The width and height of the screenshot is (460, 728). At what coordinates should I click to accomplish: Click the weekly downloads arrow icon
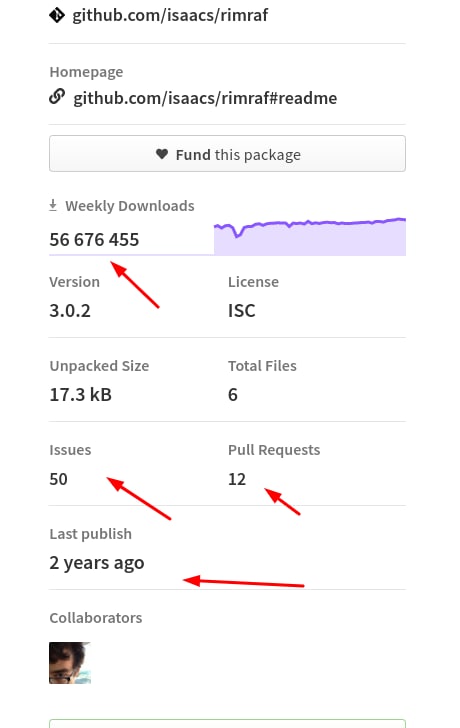coord(53,205)
